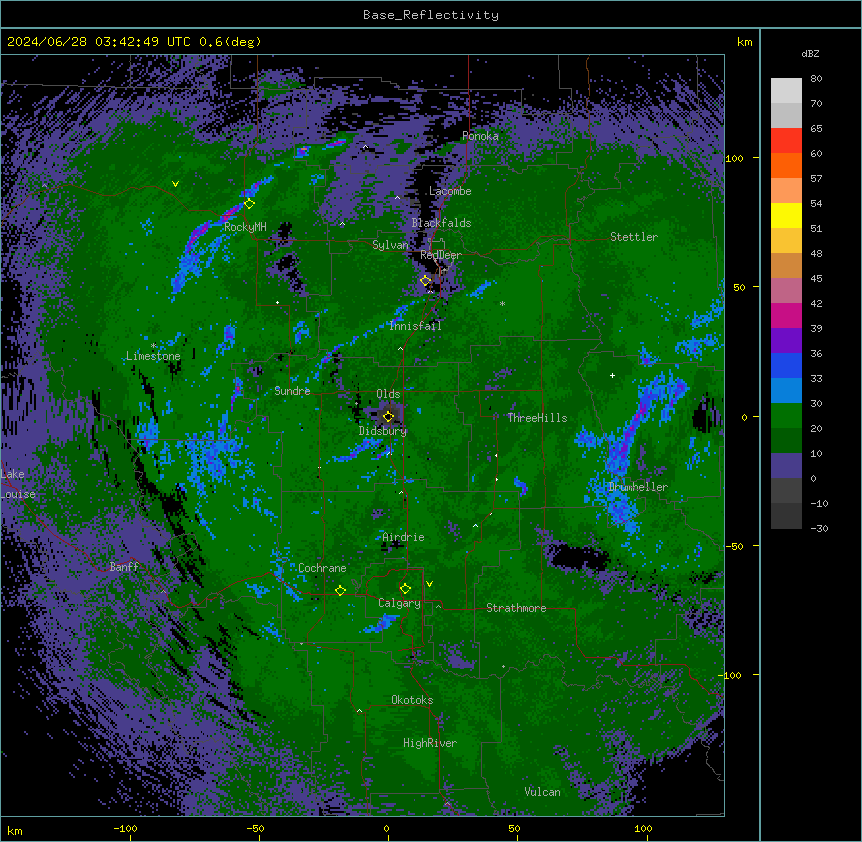
Task: Click the Innisfail city label
Action: (416, 326)
